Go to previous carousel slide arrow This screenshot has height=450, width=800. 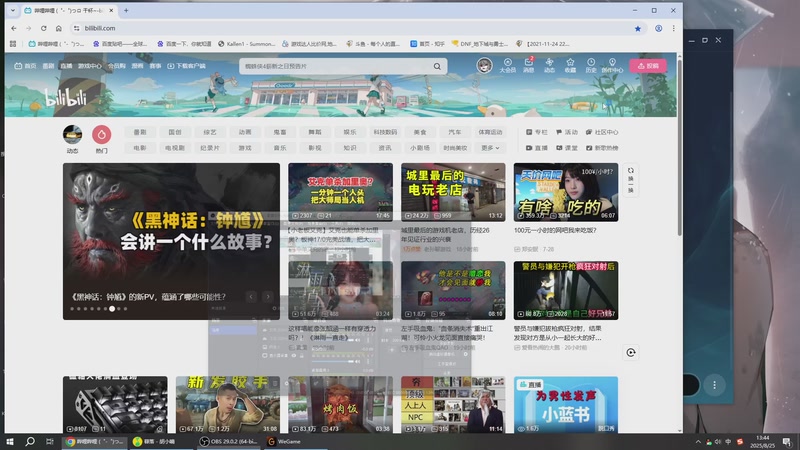[251, 296]
